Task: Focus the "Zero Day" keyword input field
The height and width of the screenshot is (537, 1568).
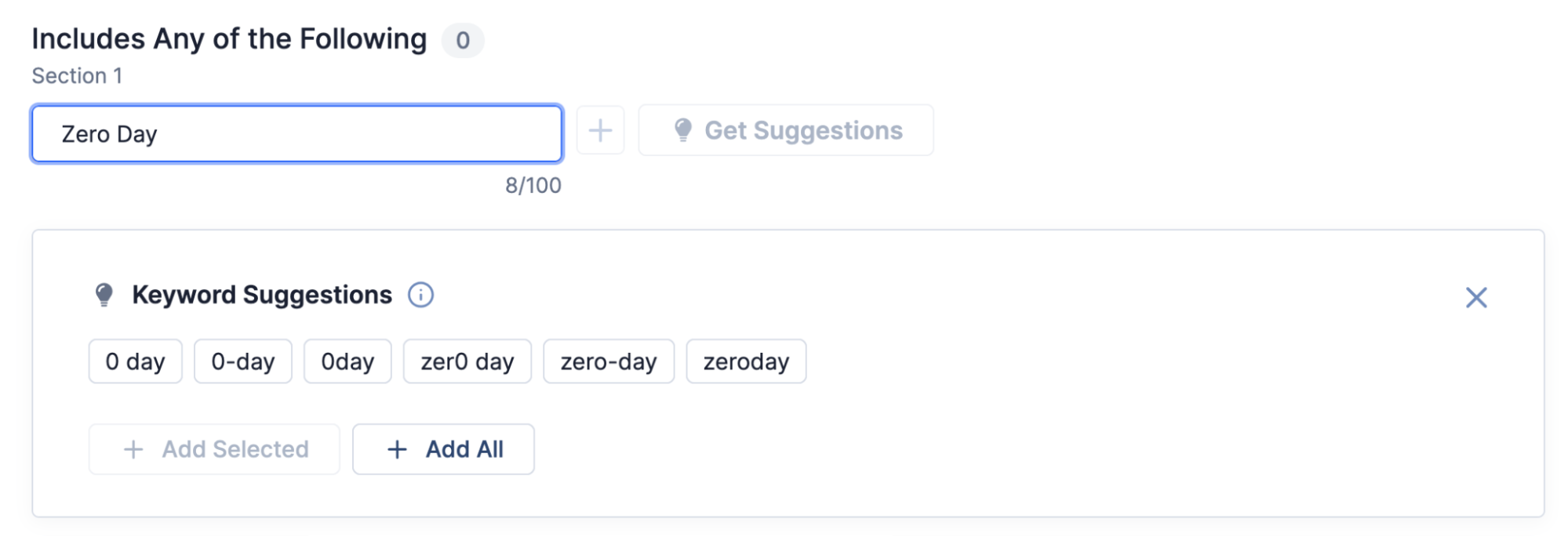Action: [297, 134]
